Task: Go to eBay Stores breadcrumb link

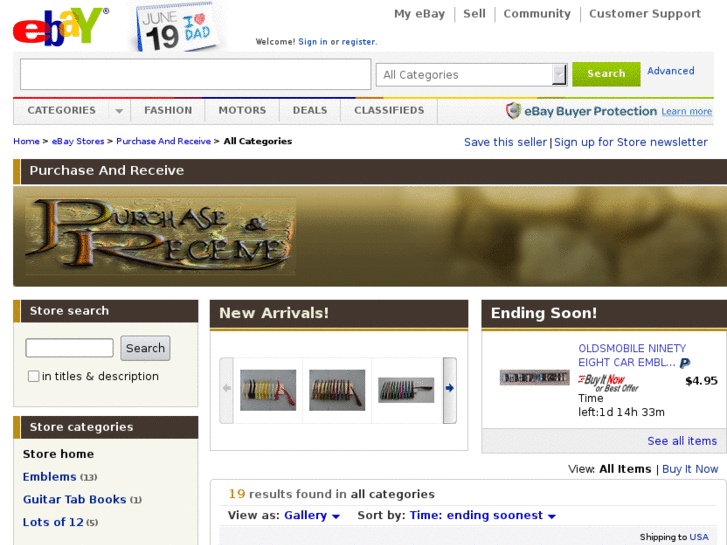Action: click(x=78, y=141)
